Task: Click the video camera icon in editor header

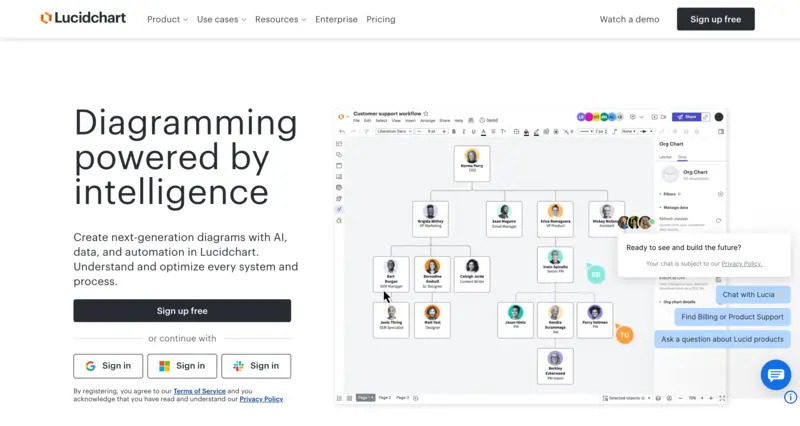Action: coord(663,117)
